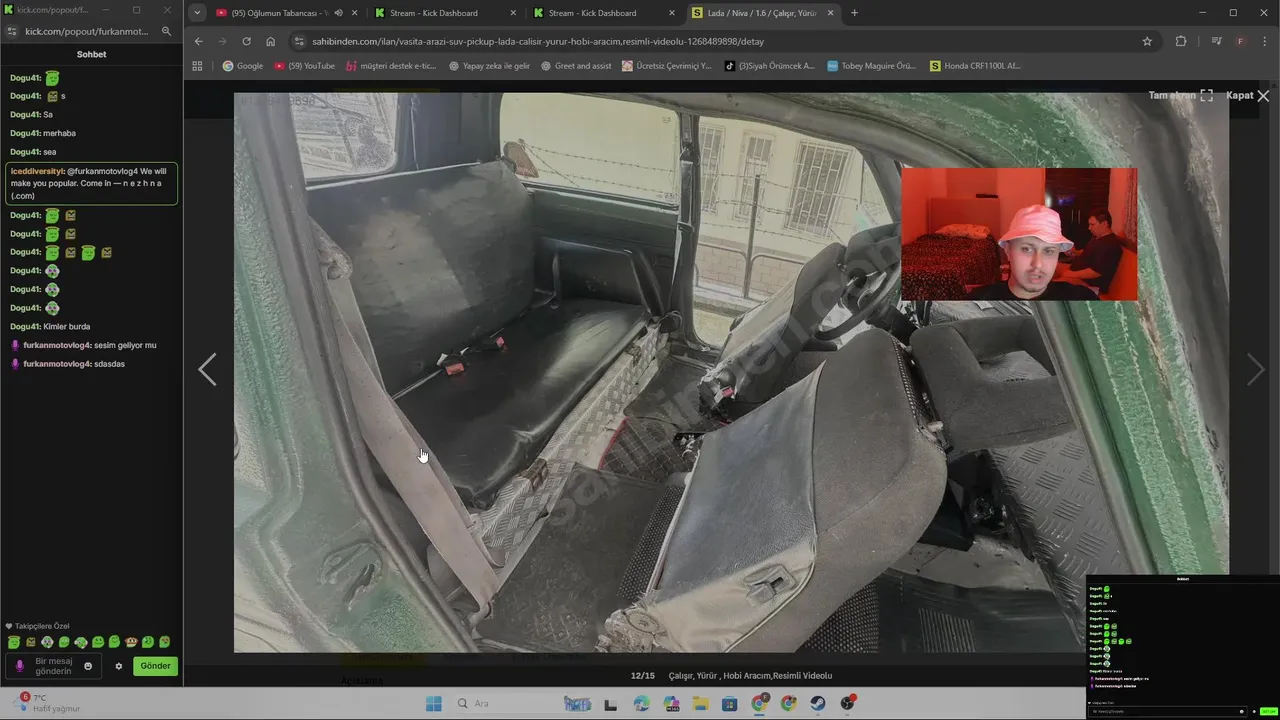Screen dimensions: 1280x720
Task: Click the purple microphone icon in chat box
Action: click(x=18, y=666)
